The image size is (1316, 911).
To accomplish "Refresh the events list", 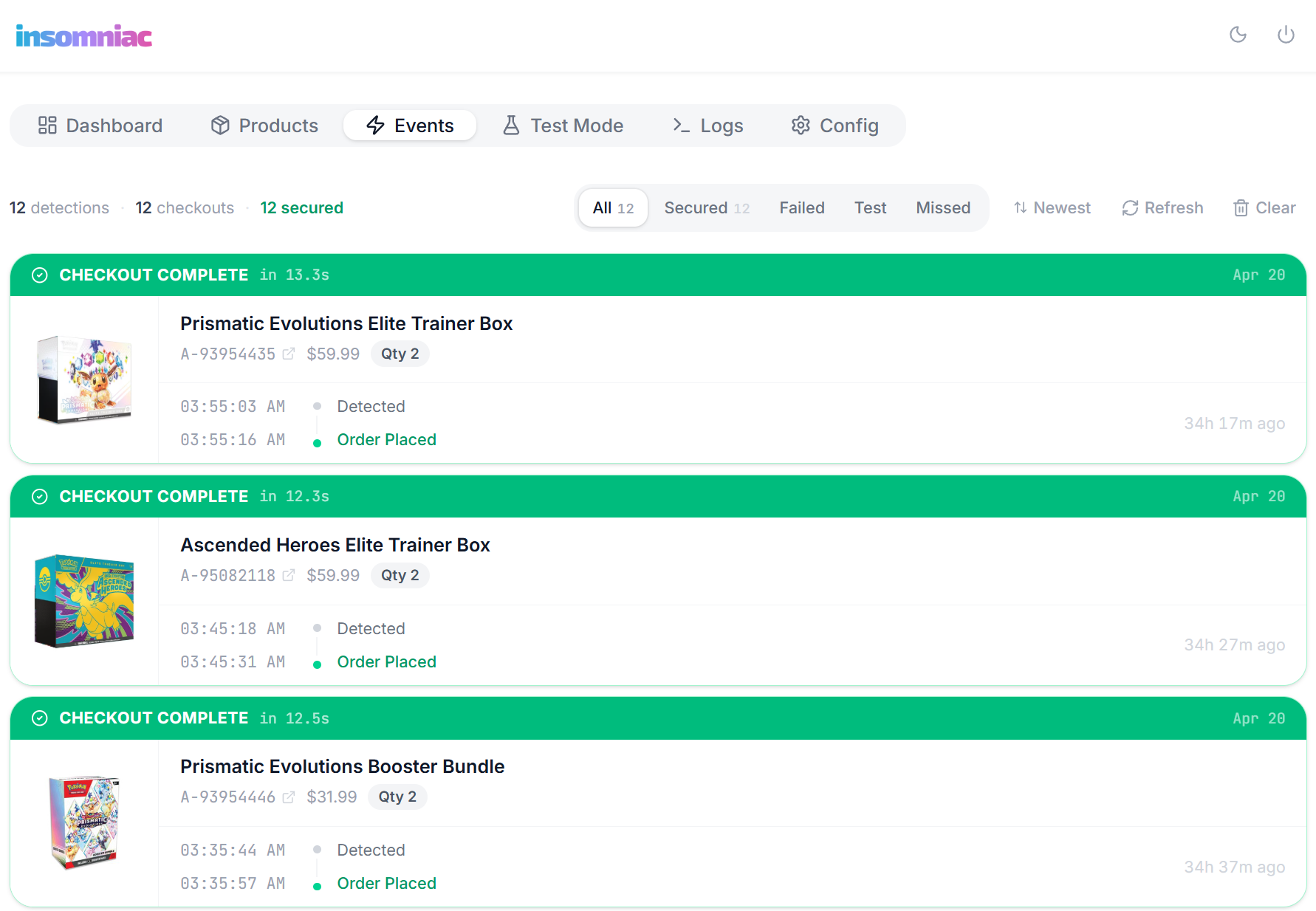I will click(x=1162, y=208).
